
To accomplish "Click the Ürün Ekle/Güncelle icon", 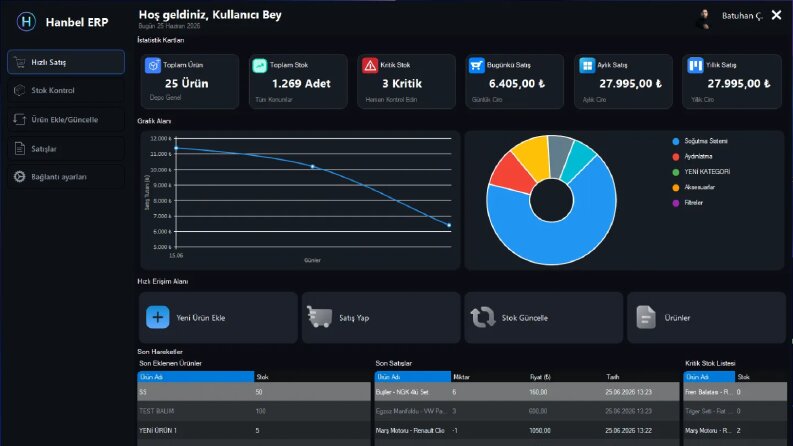I will tap(20, 120).
